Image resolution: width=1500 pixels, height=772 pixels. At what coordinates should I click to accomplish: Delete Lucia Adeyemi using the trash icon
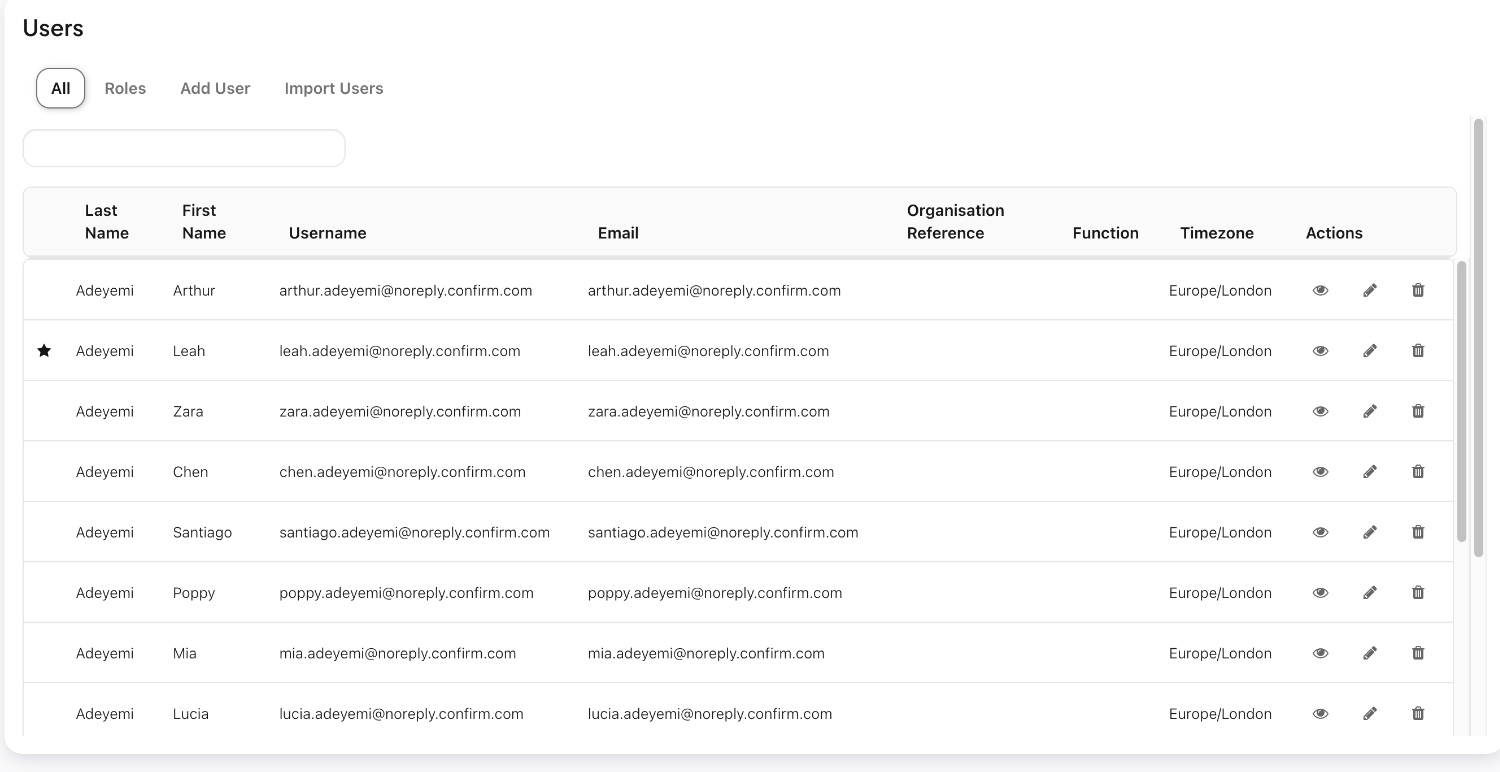coord(1418,714)
